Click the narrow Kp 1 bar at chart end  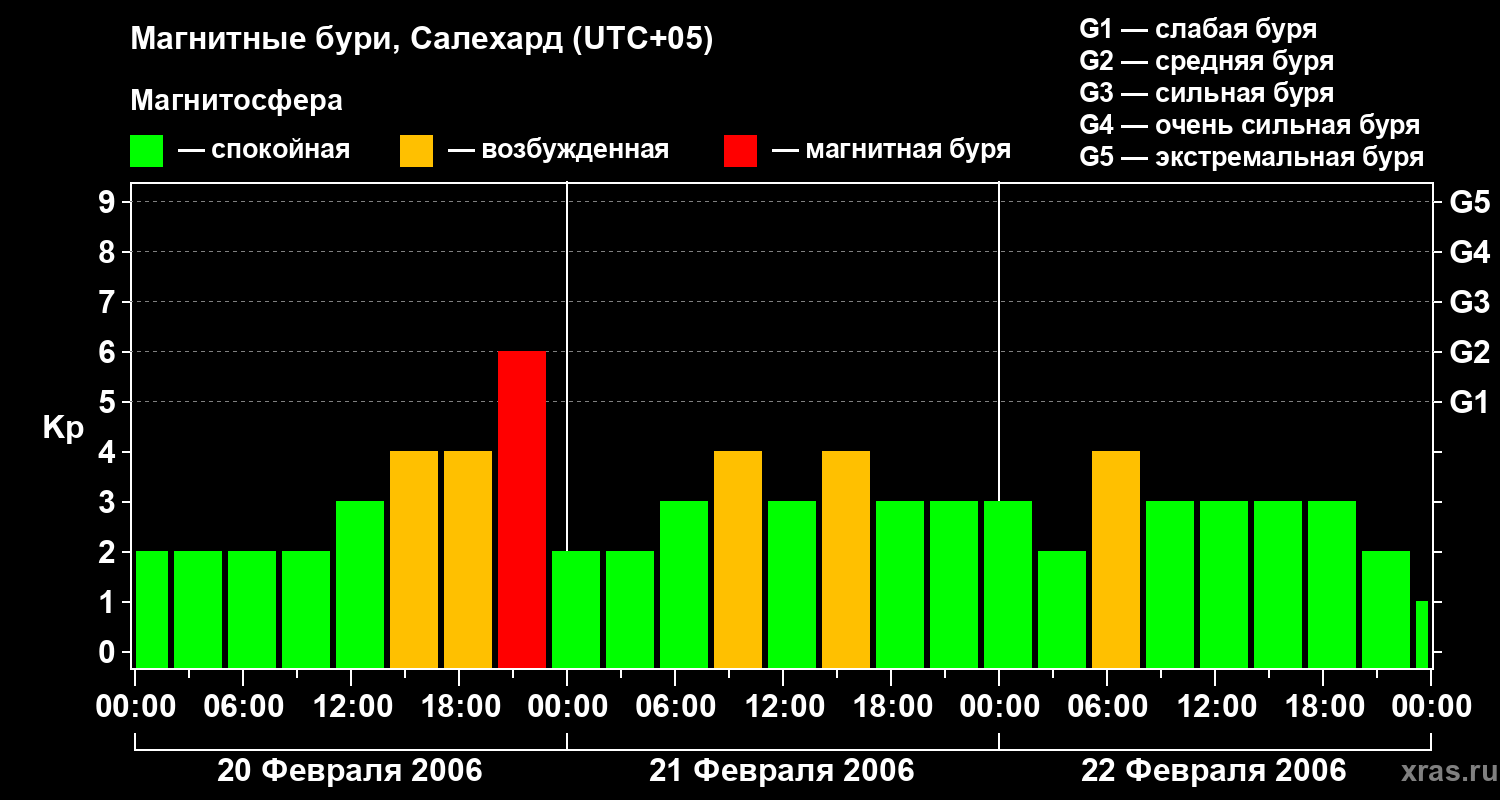click(1422, 635)
